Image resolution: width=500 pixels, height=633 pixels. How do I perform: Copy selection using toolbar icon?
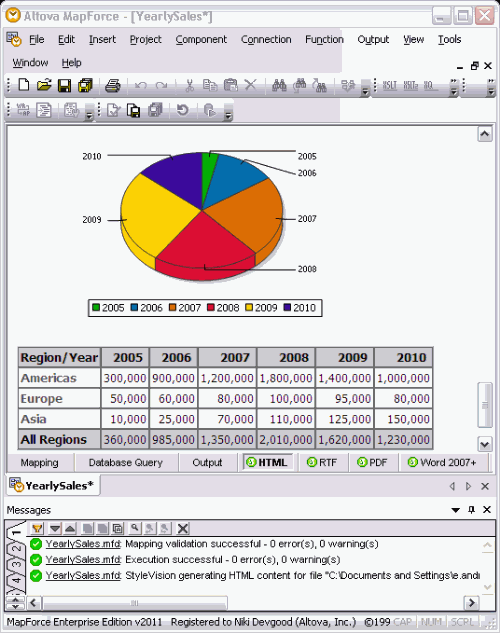(x=210, y=85)
